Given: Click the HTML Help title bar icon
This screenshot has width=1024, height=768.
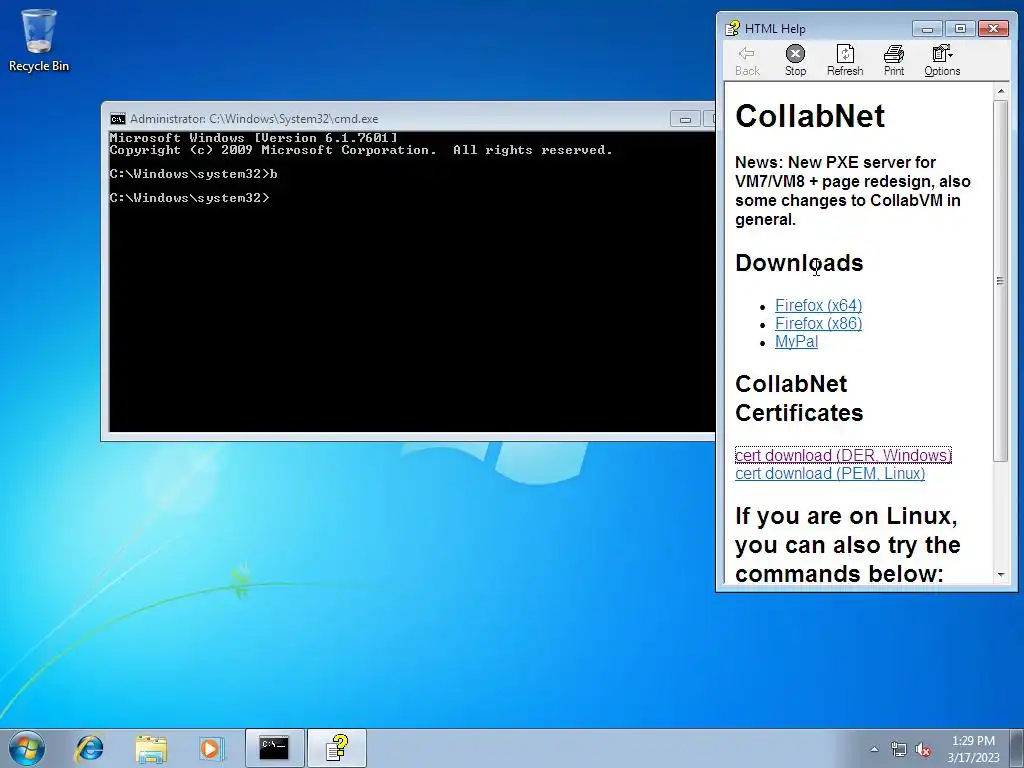Looking at the screenshot, I should 733,28.
